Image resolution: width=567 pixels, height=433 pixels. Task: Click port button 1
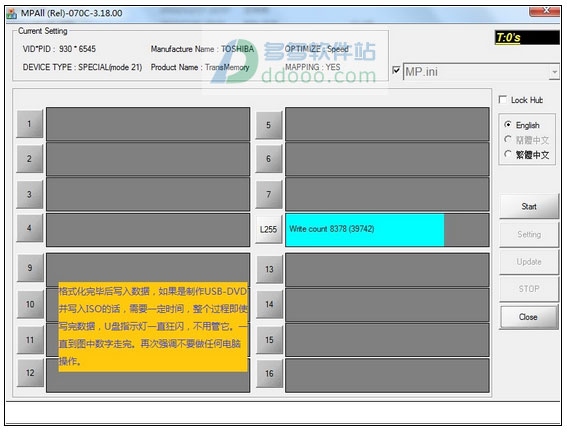point(30,124)
